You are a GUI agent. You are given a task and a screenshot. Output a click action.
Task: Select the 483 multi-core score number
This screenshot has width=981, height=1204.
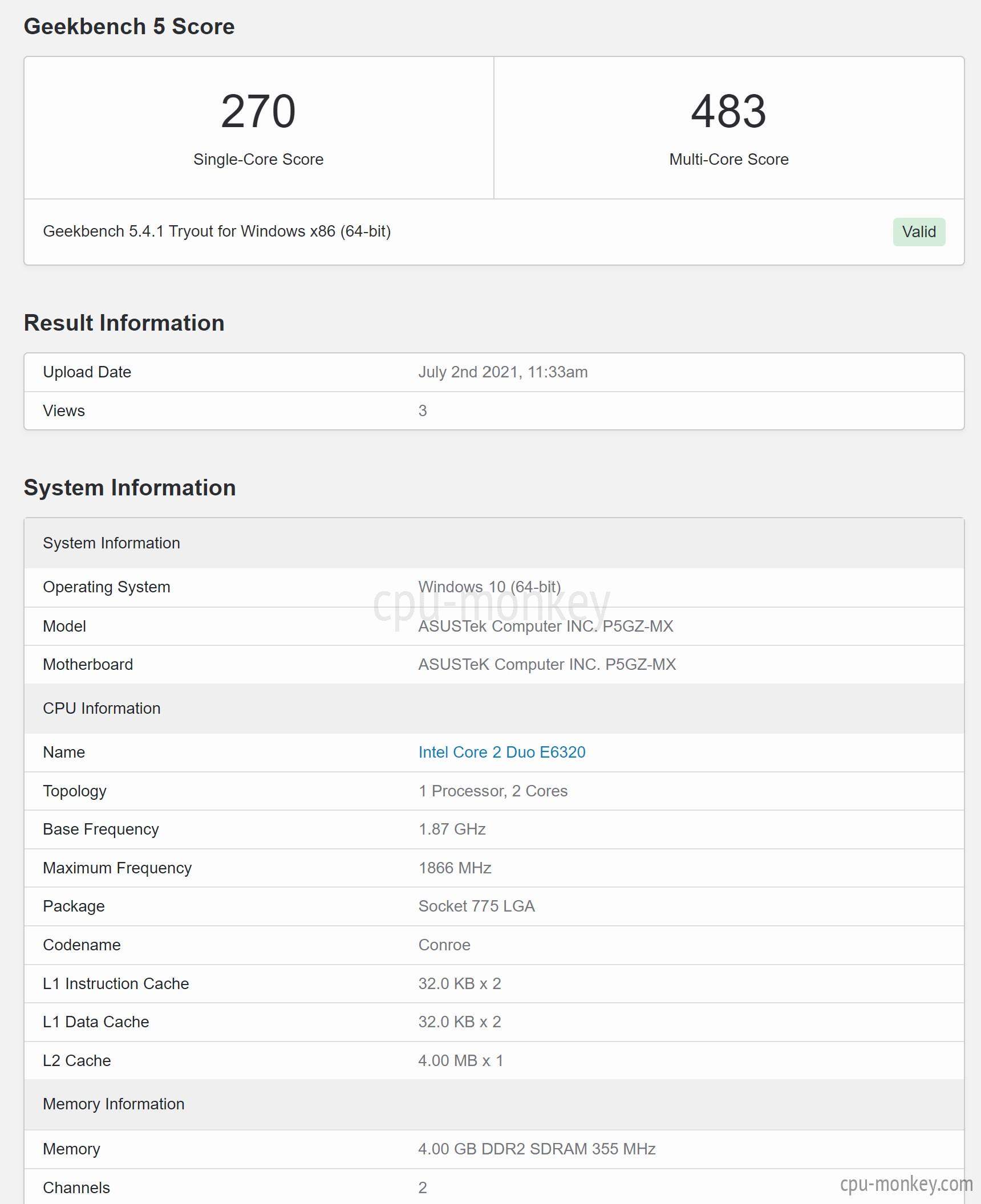pyautogui.click(x=728, y=111)
